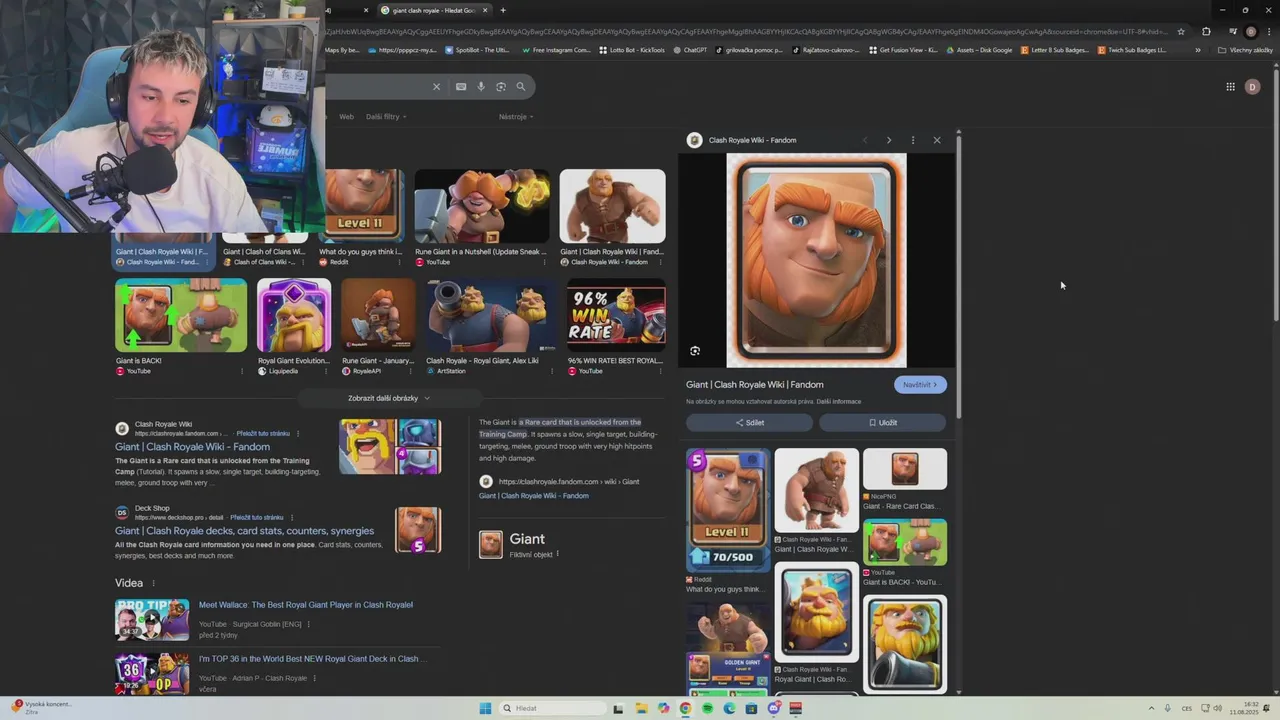Open Spotify from the taskbar

[x=707, y=708]
